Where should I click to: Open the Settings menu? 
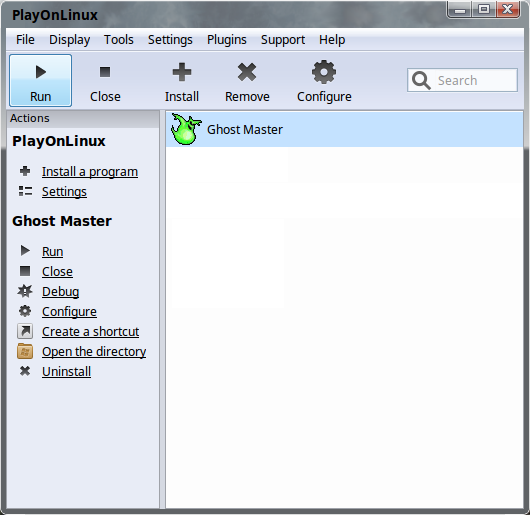point(170,40)
